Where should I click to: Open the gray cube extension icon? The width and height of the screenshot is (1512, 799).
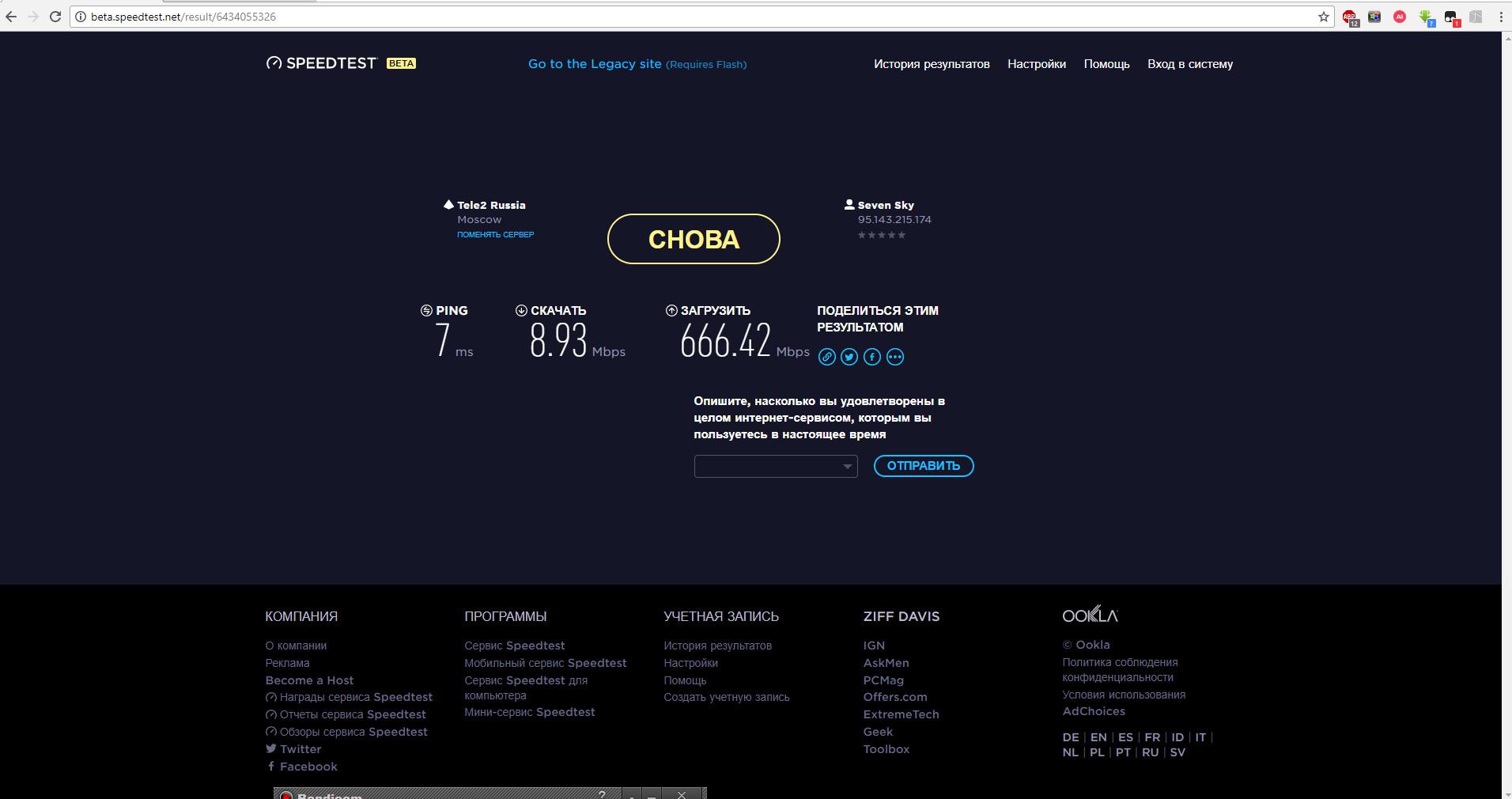1476,17
